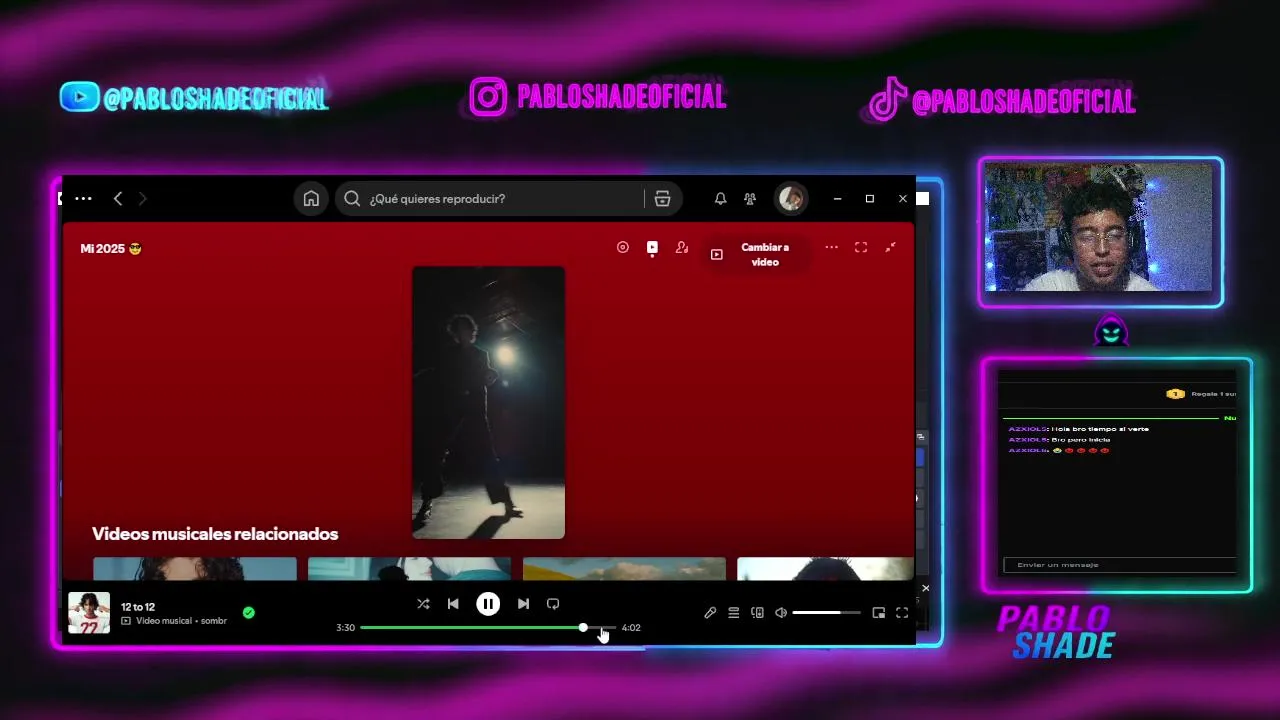Open the Friend Activity icon

coord(750,199)
